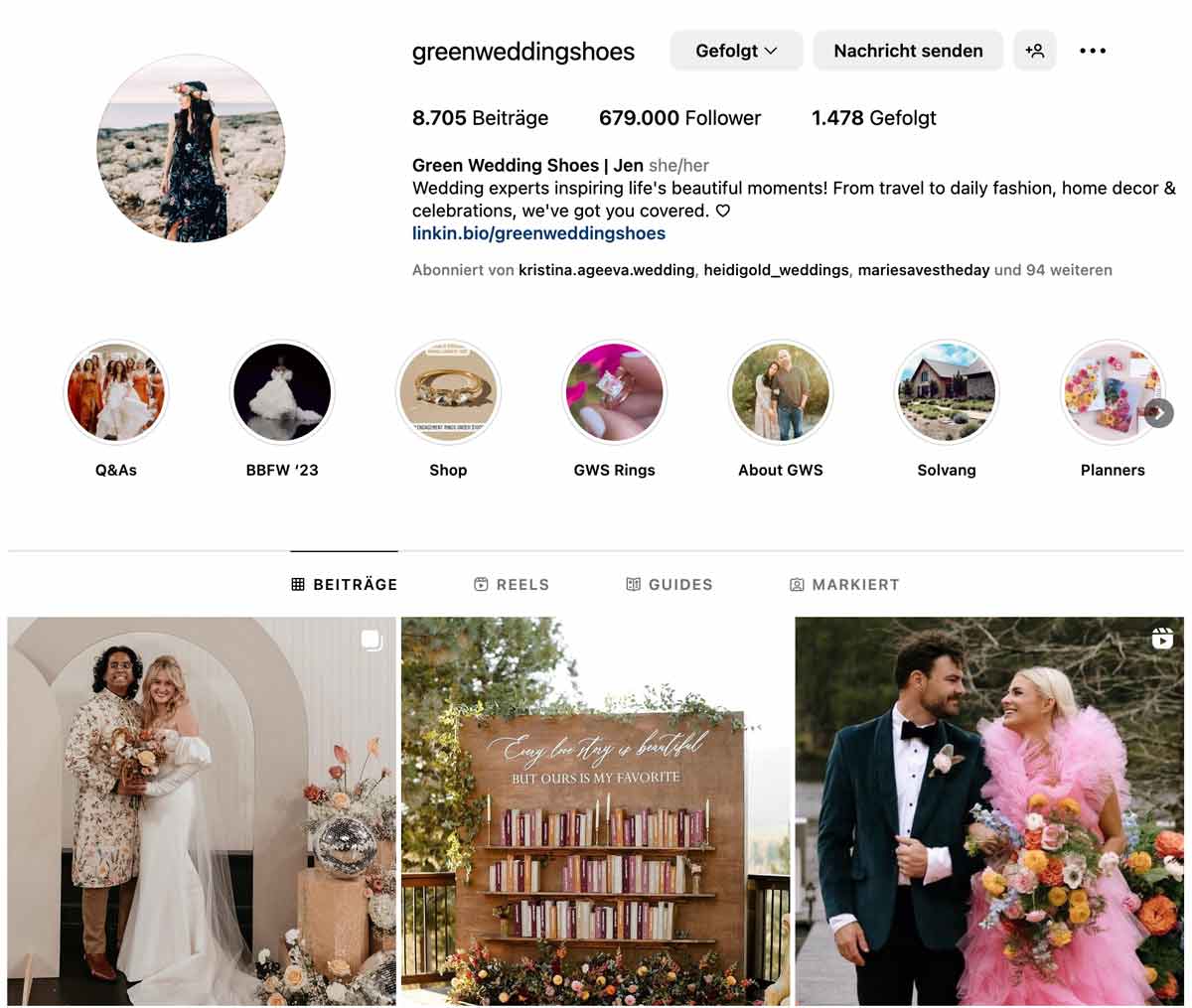Screen dimensions: 1192x1008
Task: Switch to the Reels tab
Action: pos(512,584)
